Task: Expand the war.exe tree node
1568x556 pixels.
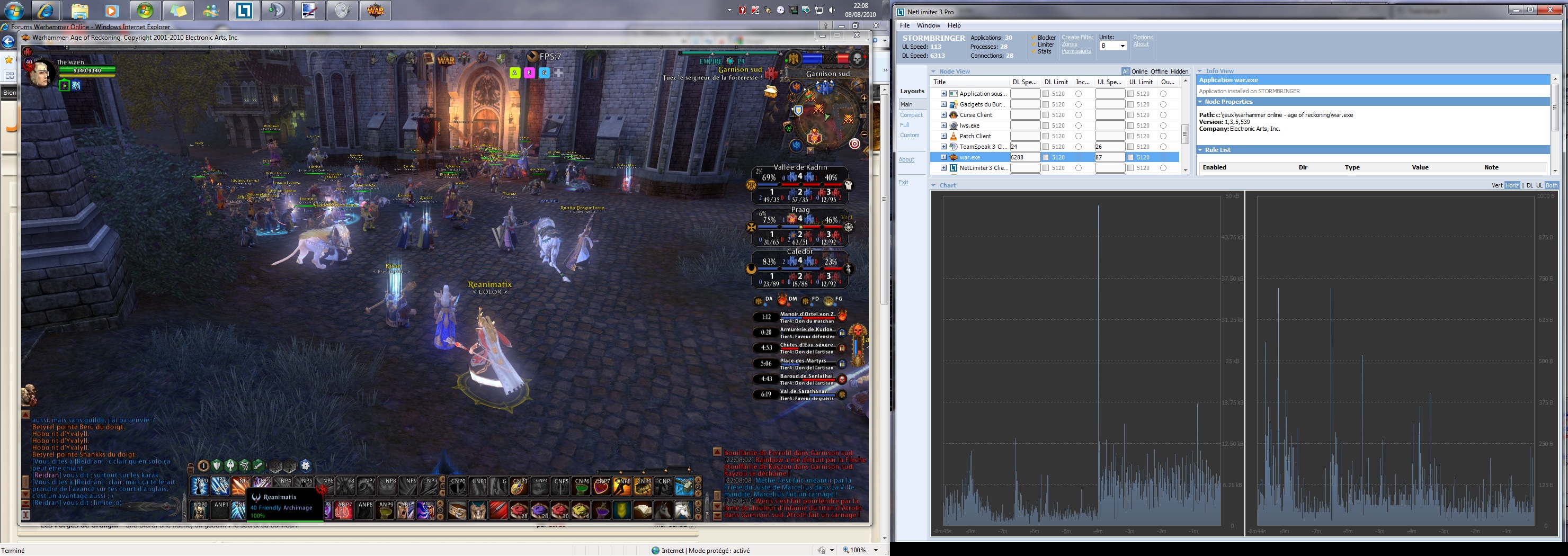Action: [943, 158]
